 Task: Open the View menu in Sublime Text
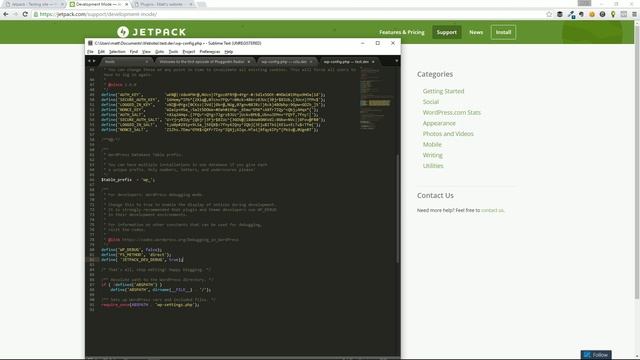tap(146, 52)
